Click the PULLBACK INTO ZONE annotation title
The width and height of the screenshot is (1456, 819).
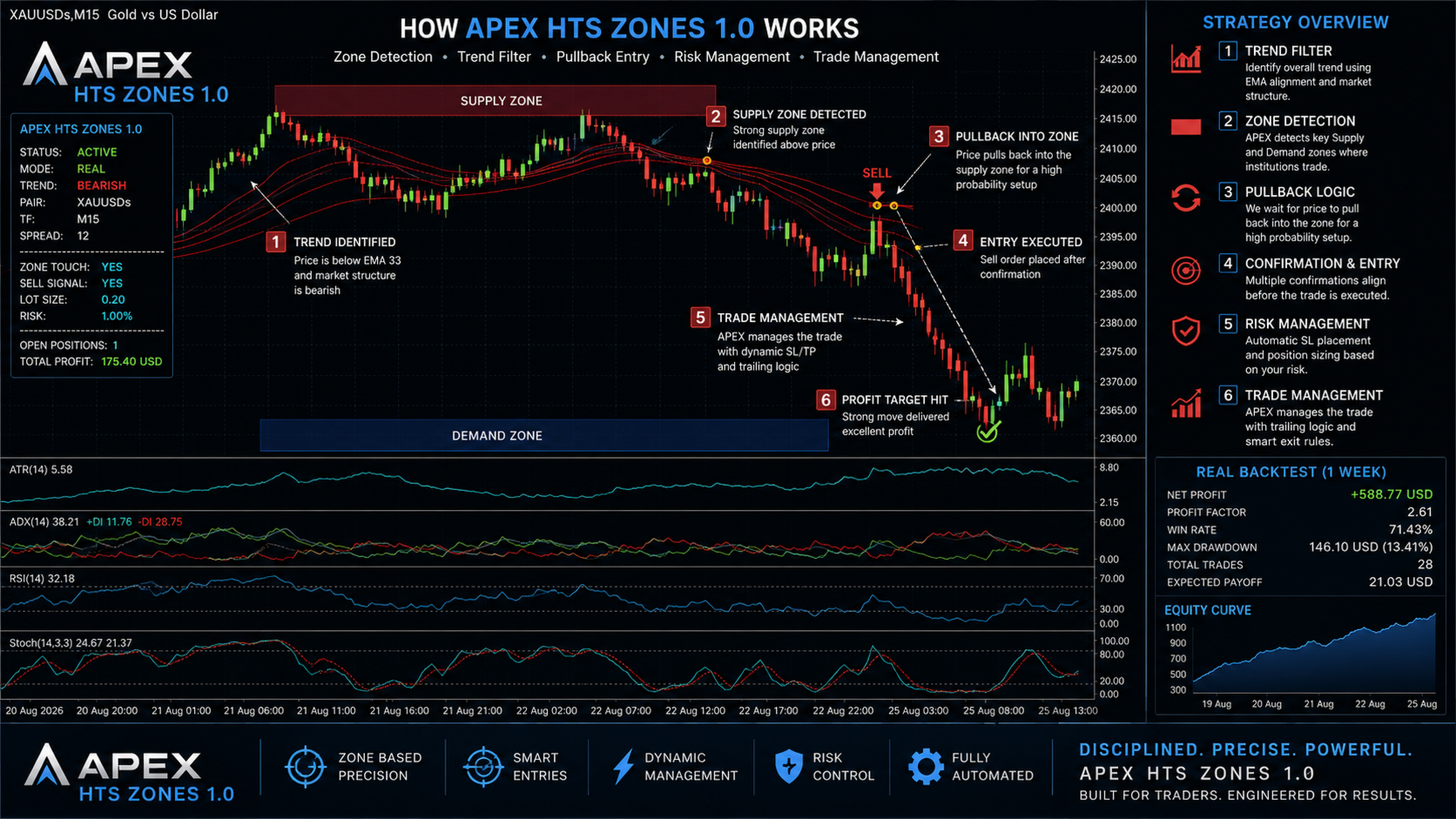(x=1017, y=137)
